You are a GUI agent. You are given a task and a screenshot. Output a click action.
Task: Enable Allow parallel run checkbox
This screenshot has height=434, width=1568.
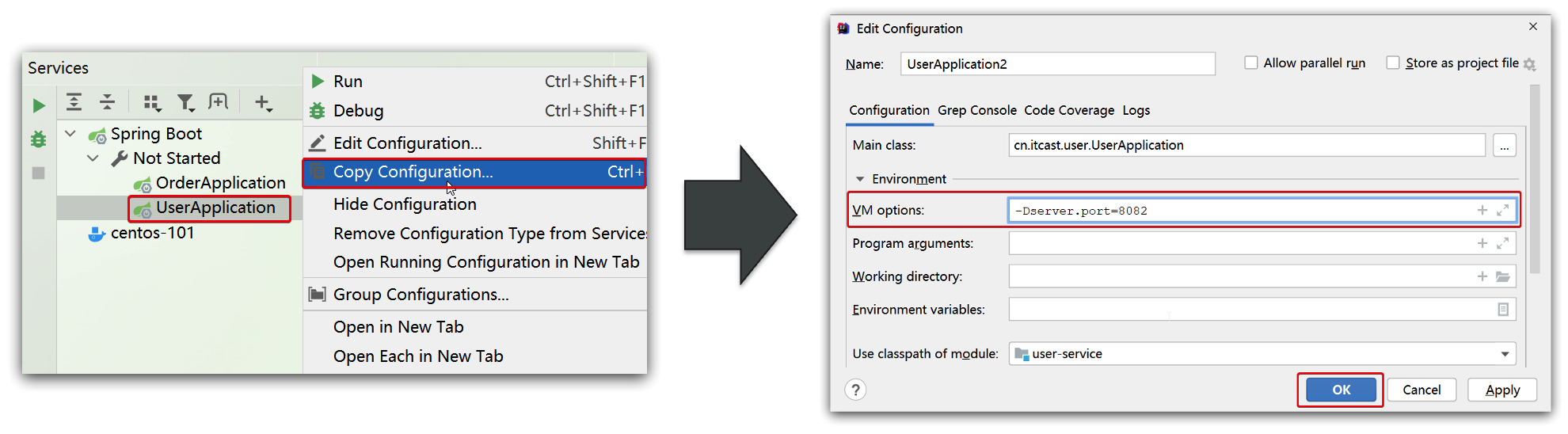1251,63
